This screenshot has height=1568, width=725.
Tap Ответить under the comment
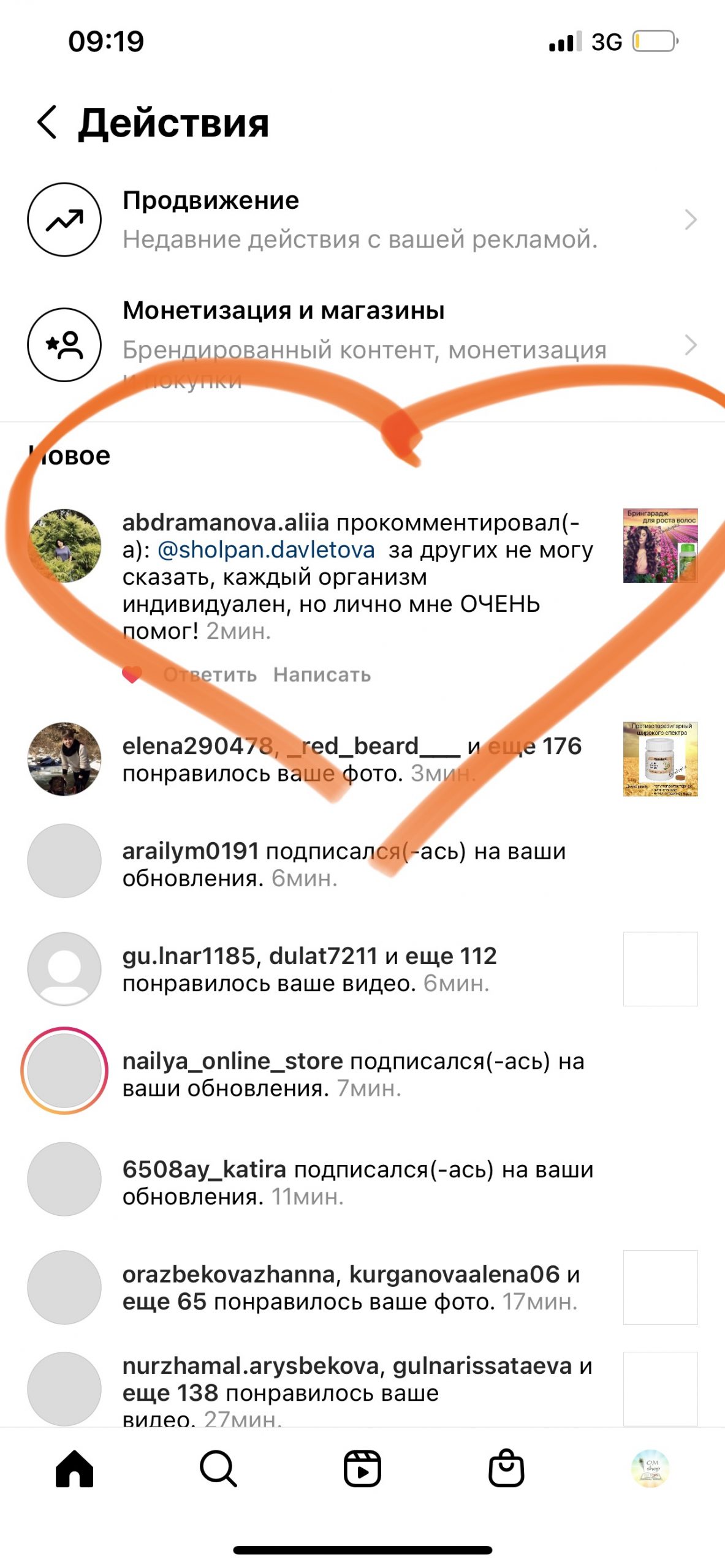coord(210,674)
